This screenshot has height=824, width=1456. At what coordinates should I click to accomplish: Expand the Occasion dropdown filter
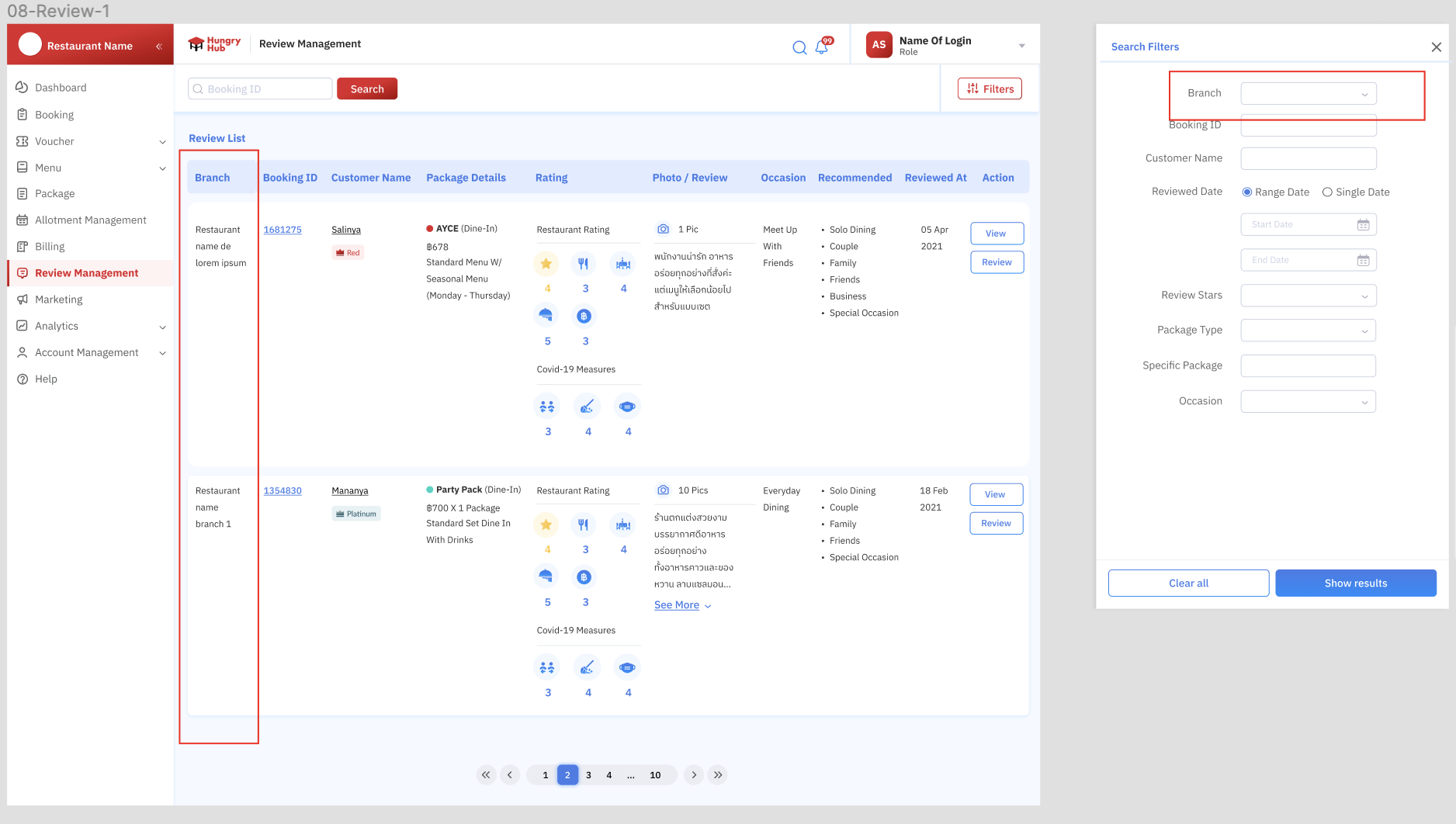pos(1308,402)
